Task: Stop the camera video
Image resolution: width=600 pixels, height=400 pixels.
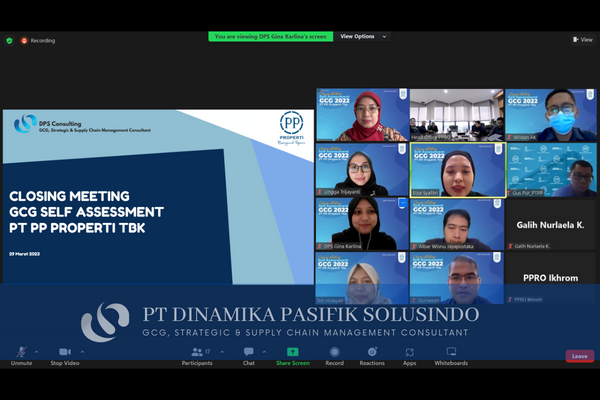Action: 64,353
